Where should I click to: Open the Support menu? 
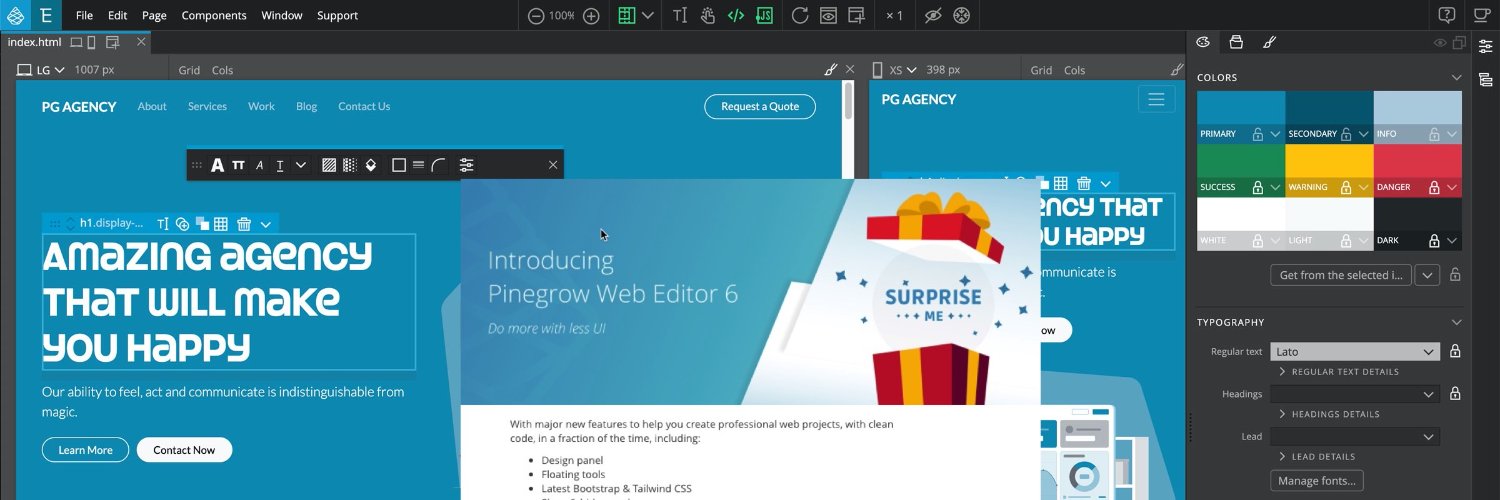pyautogui.click(x=337, y=15)
